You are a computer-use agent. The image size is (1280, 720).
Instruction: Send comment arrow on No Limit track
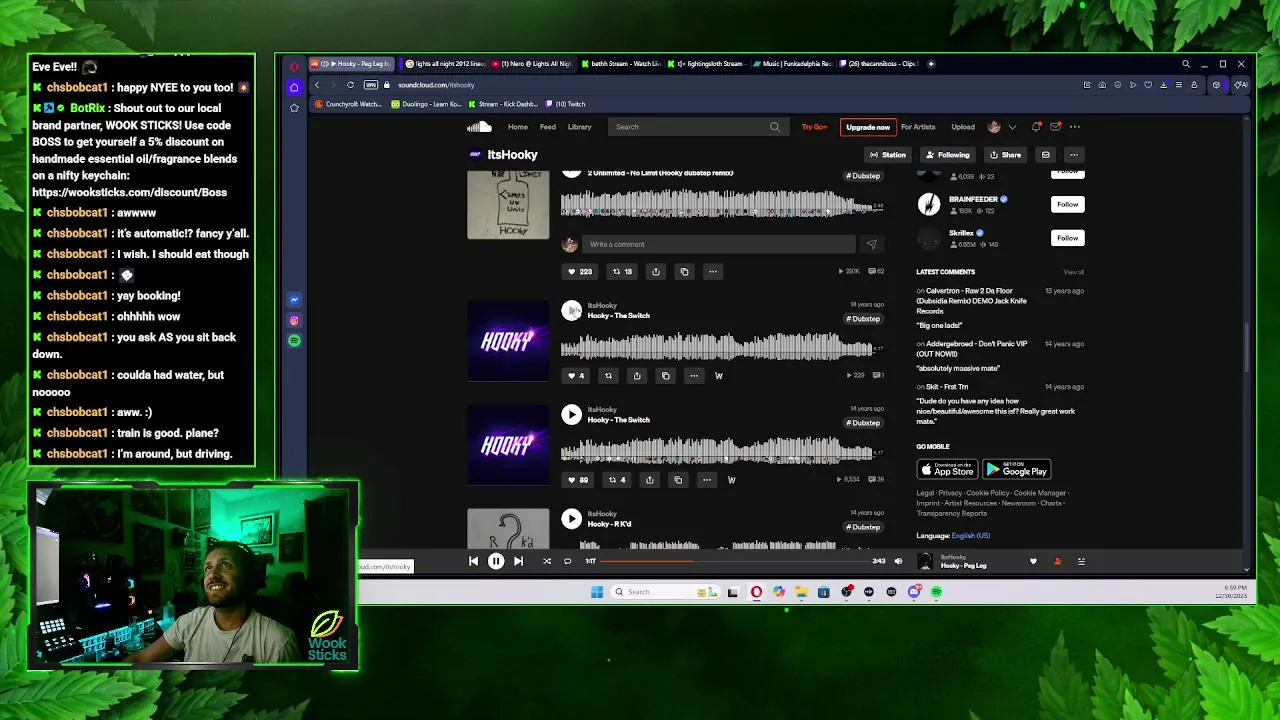pyautogui.click(x=871, y=244)
